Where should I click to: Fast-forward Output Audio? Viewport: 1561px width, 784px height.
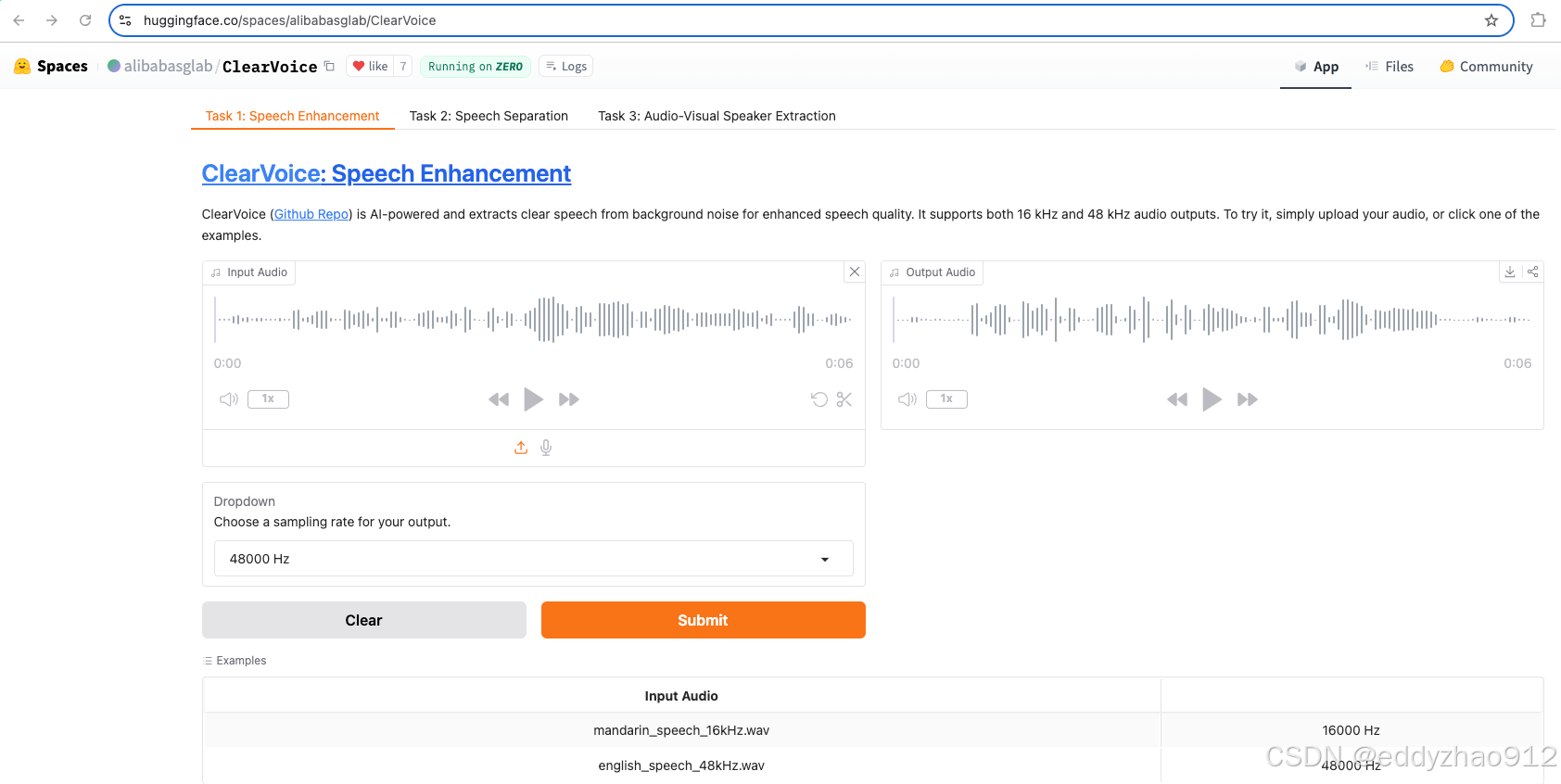point(1248,399)
